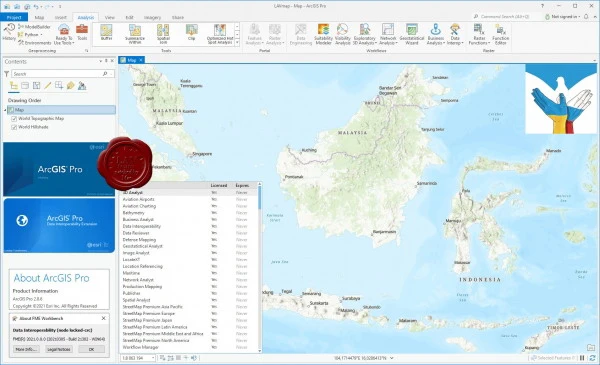Click the Contents filter funnel icon
This screenshot has width=600, height=365.
click(6, 73)
